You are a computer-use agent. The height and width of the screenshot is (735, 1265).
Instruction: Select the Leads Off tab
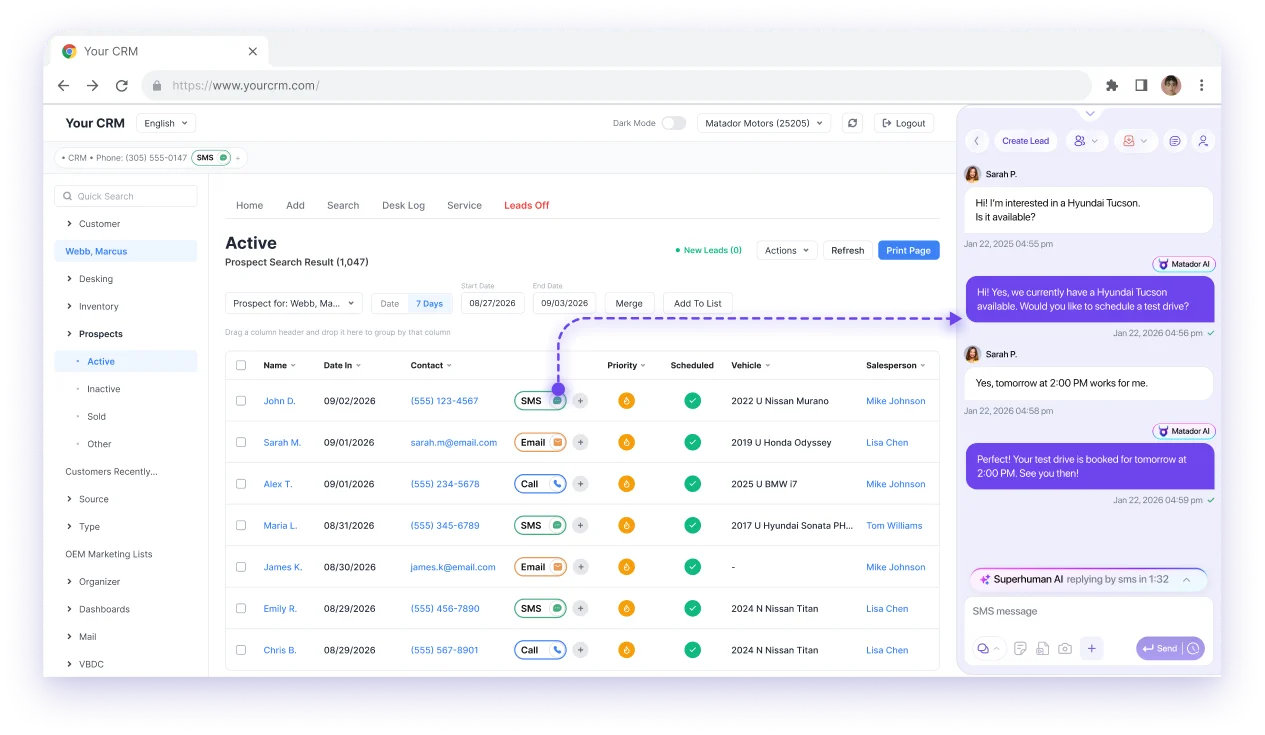[526, 205]
